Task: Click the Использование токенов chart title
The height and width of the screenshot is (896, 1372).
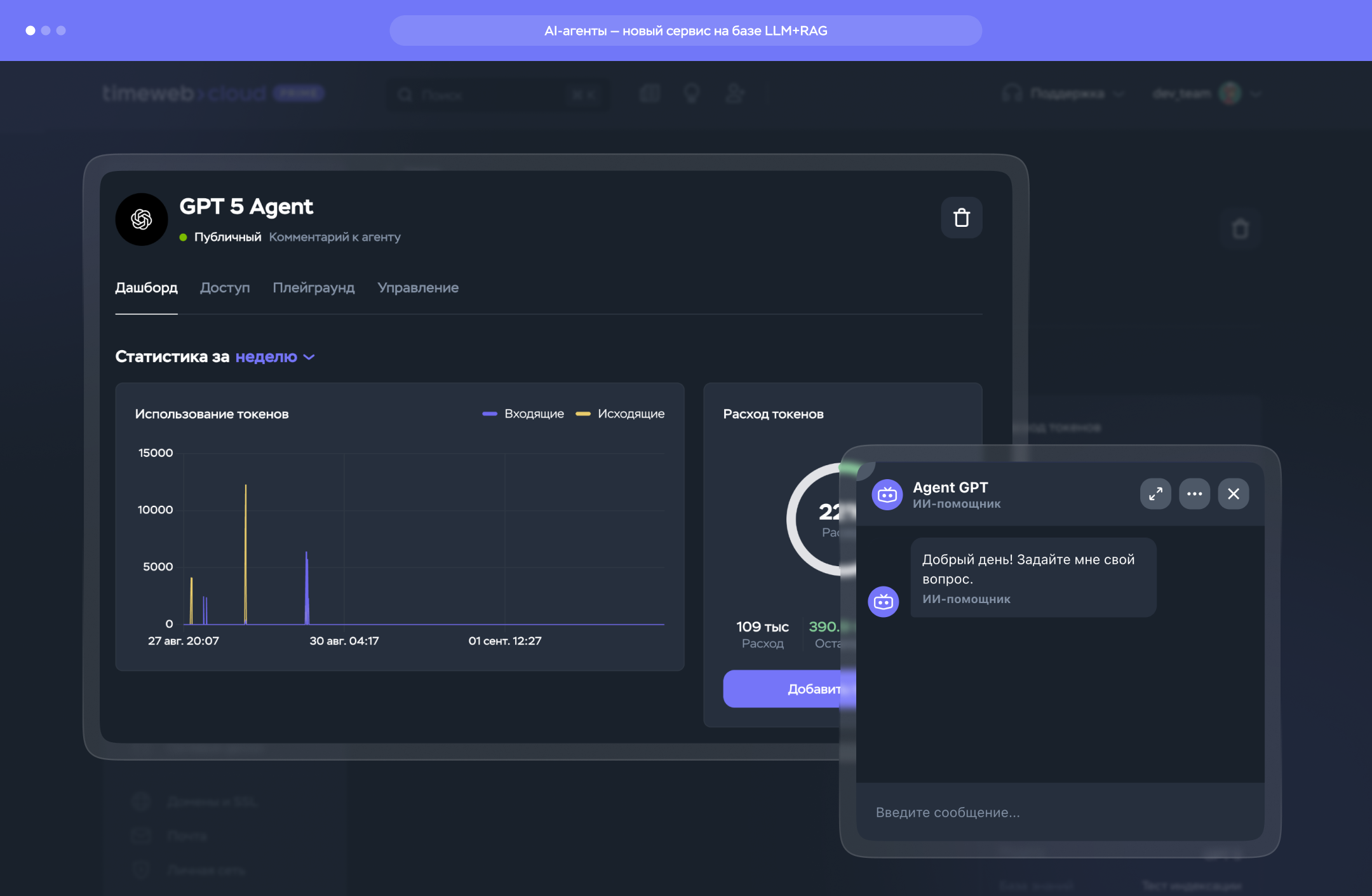Action: (212, 414)
